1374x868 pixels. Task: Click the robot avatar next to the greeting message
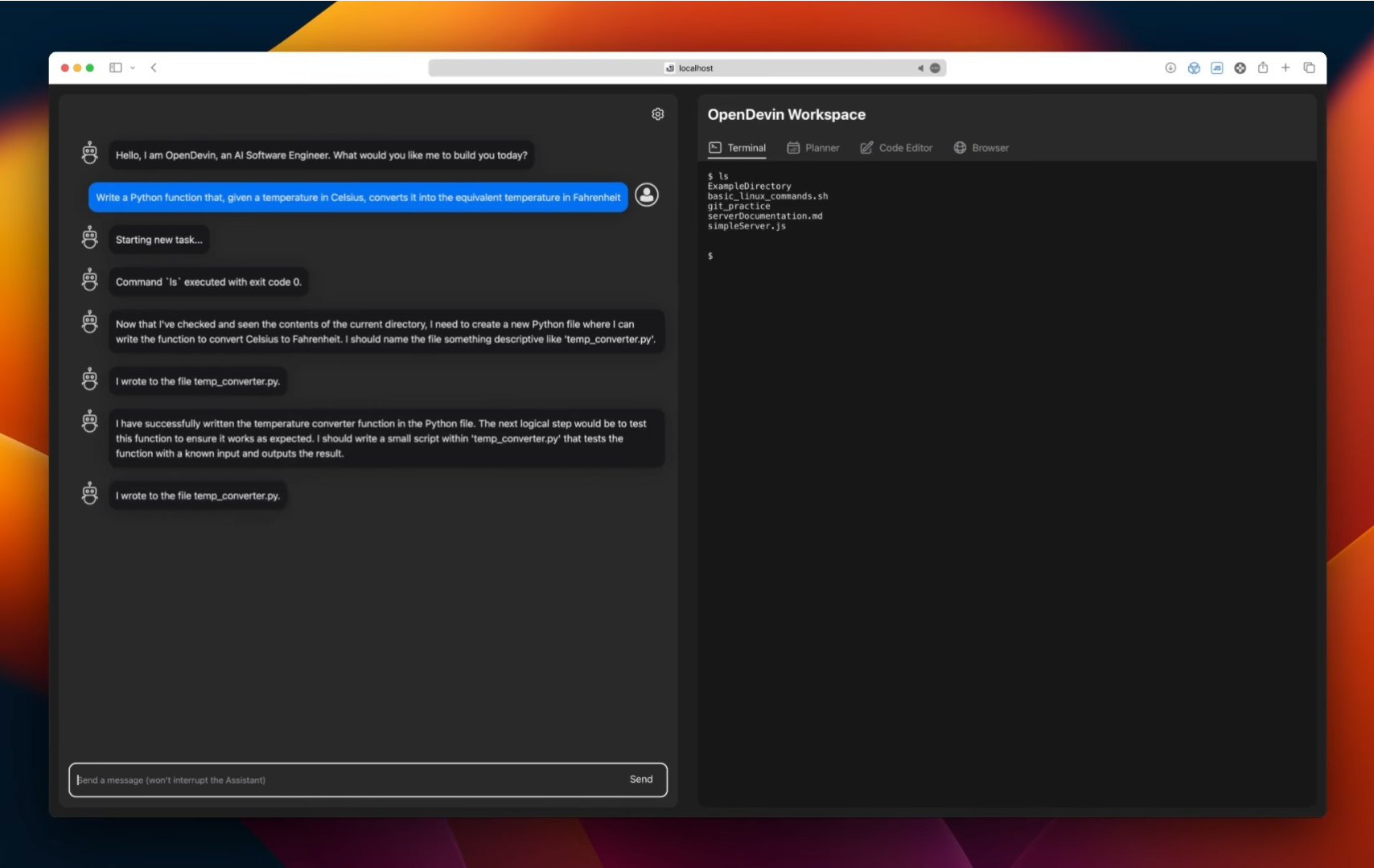coord(90,153)
